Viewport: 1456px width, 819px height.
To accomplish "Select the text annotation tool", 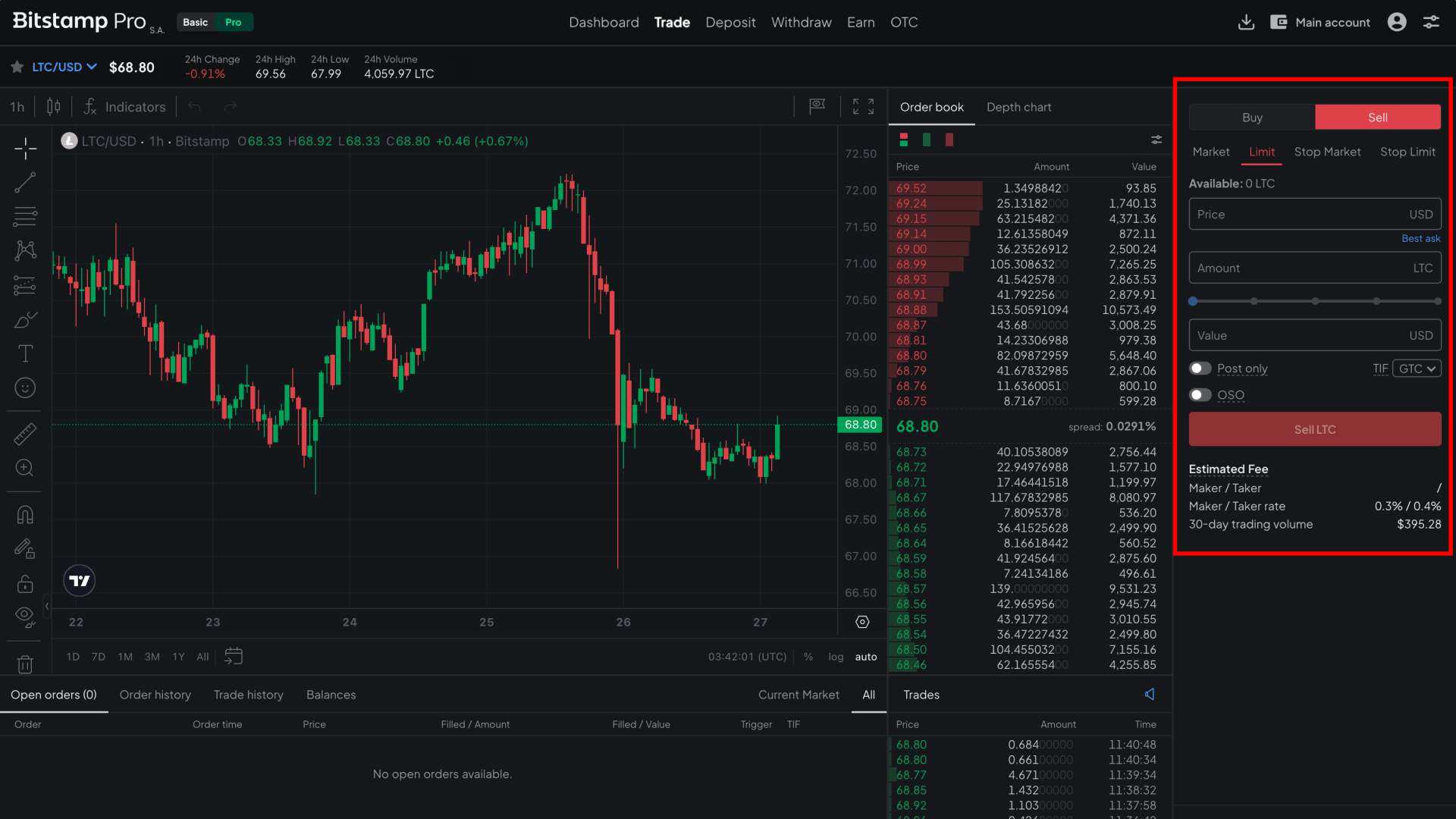I will tap(25, 353).
